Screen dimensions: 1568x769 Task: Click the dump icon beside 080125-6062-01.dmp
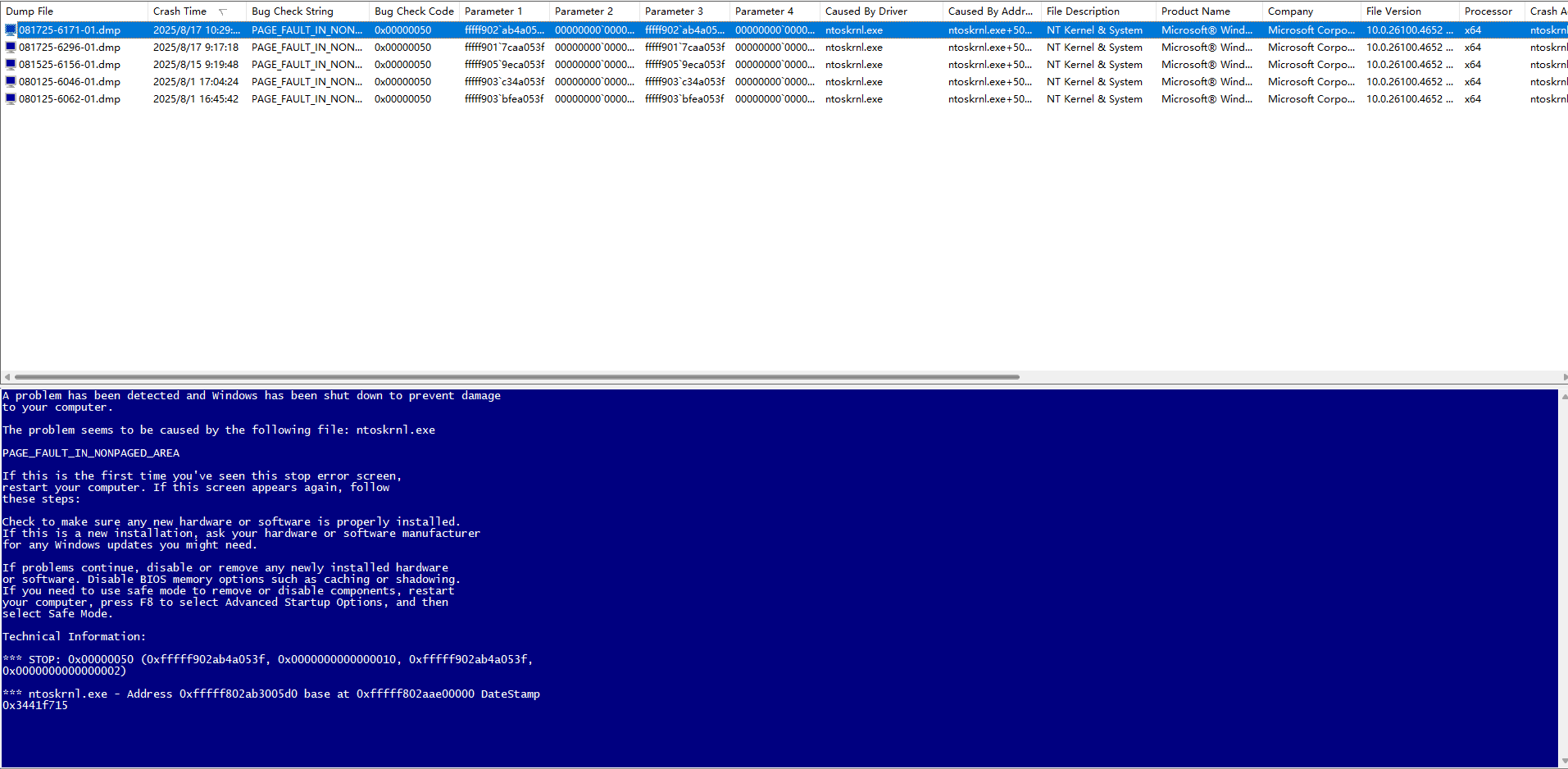tap(10, 98)
